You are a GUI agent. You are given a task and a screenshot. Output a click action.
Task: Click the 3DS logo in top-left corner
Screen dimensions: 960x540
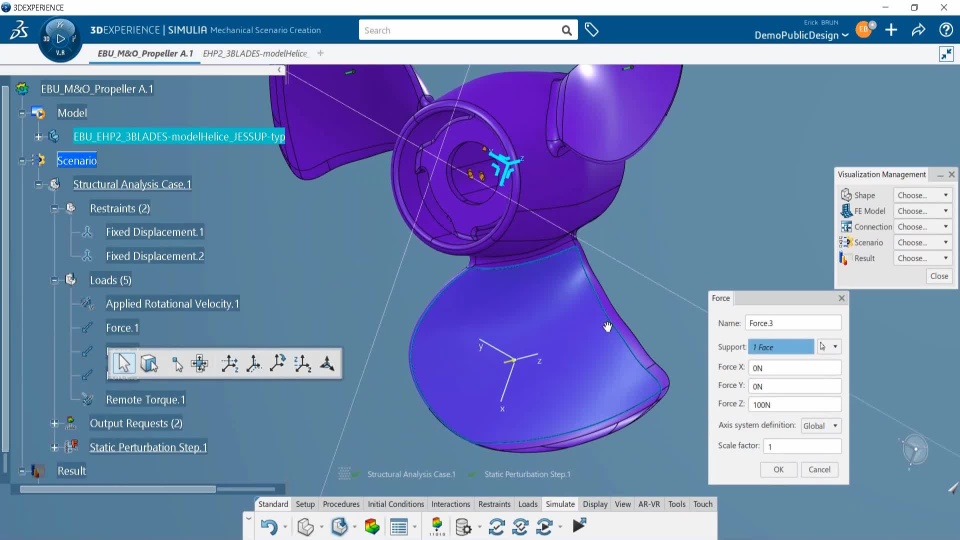point(19,29)
